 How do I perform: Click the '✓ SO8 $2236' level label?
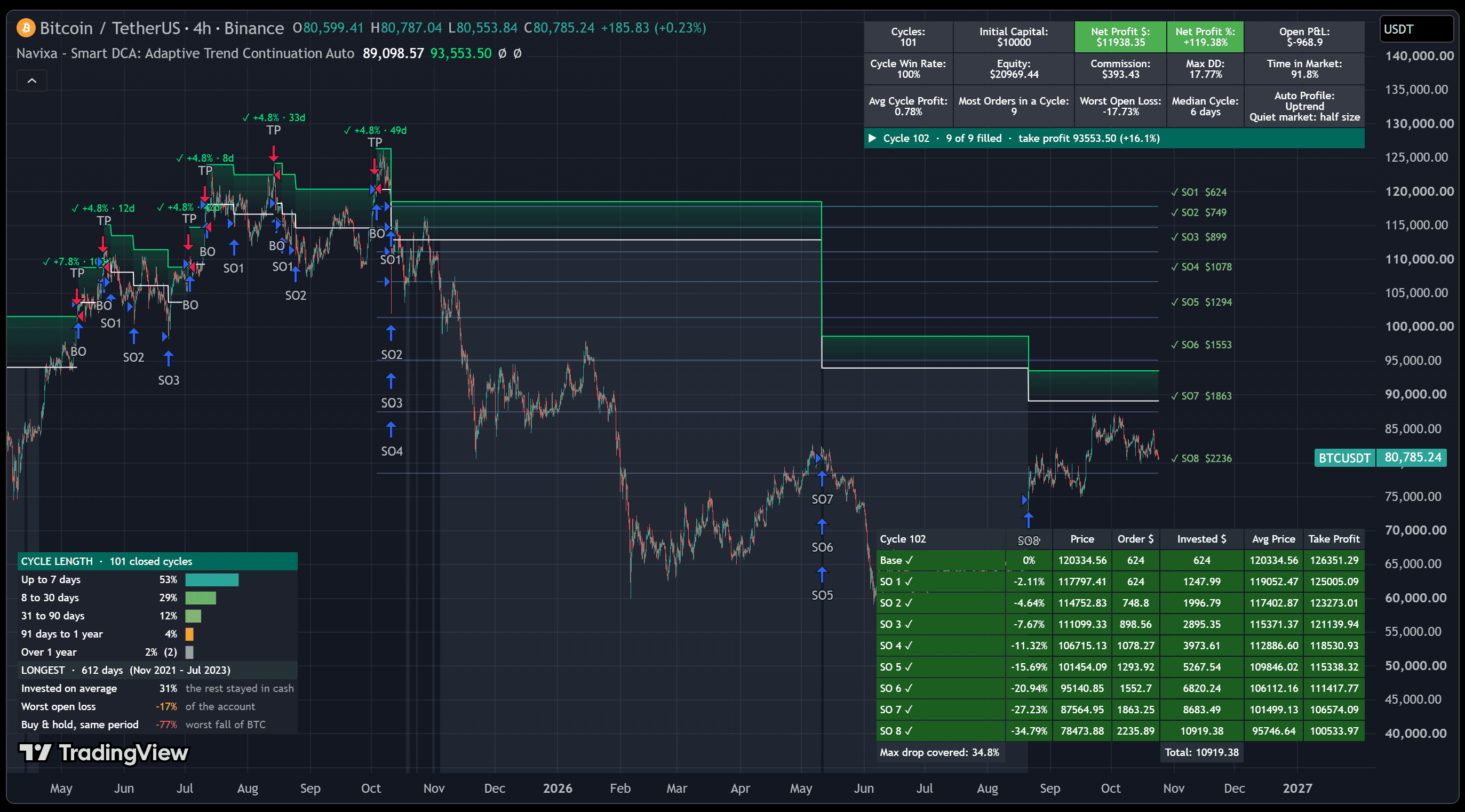1201,458
